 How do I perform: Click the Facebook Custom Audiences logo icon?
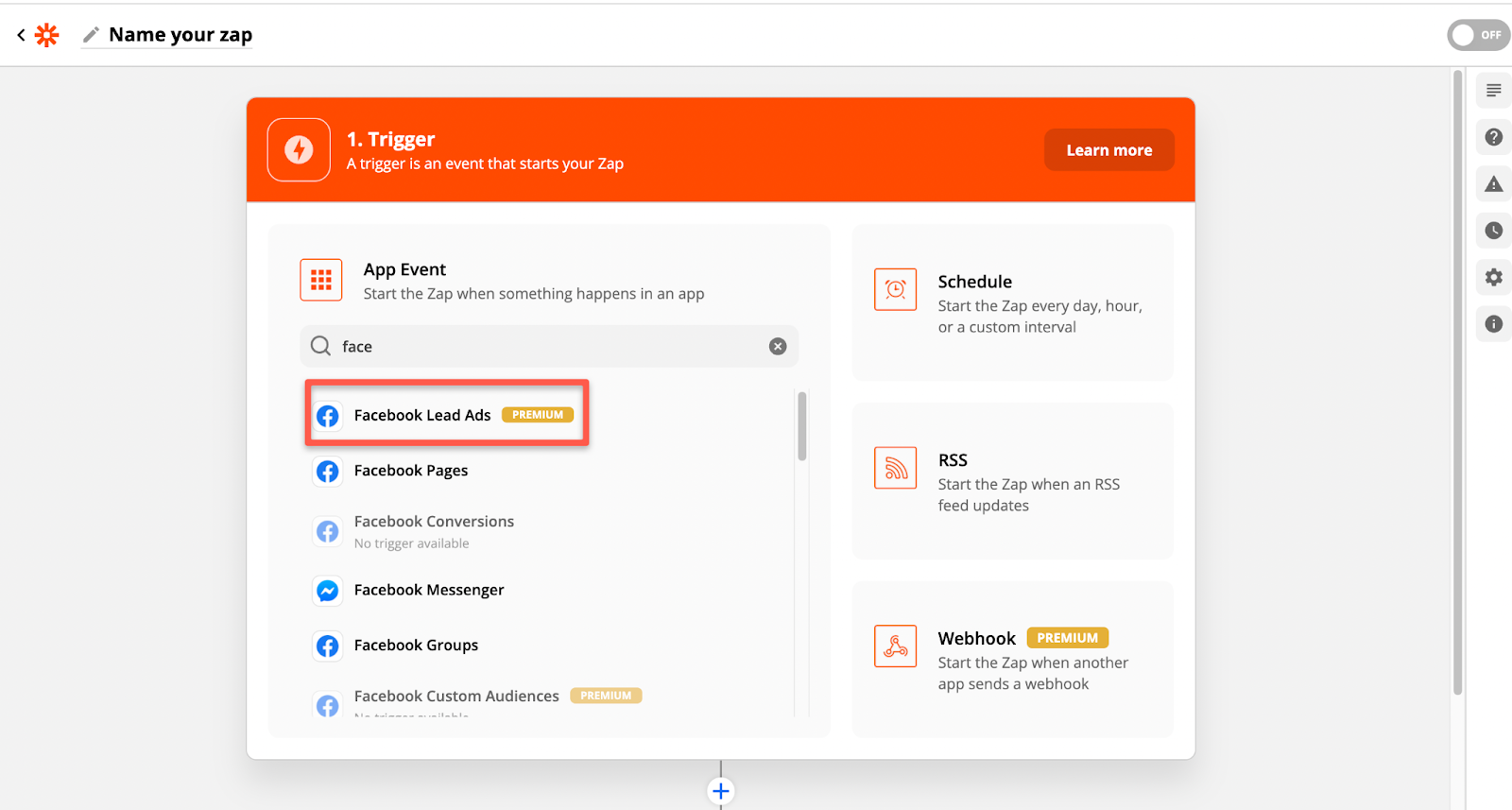pos(328,705)
